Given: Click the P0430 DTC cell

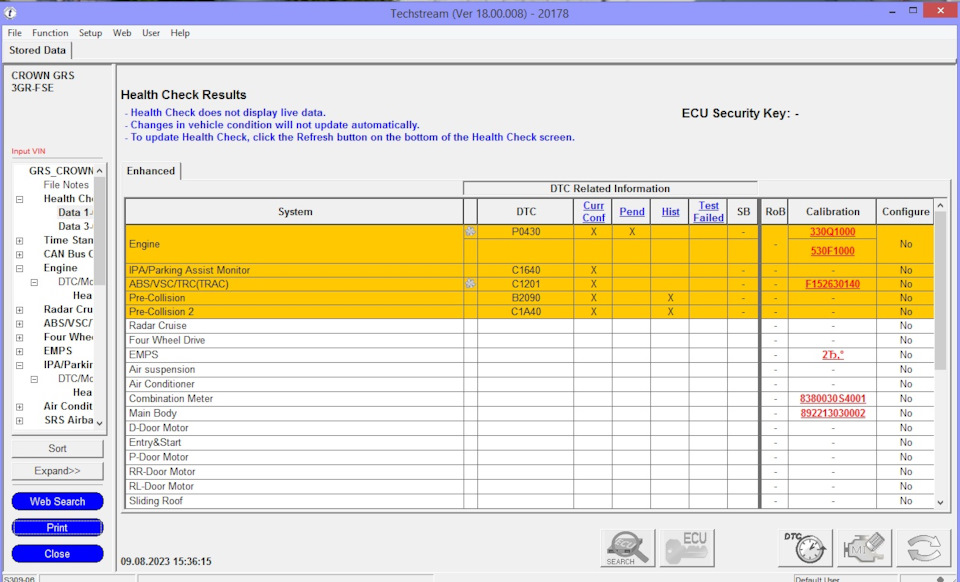Looking at the screenshot, I should tap(525, 231).
